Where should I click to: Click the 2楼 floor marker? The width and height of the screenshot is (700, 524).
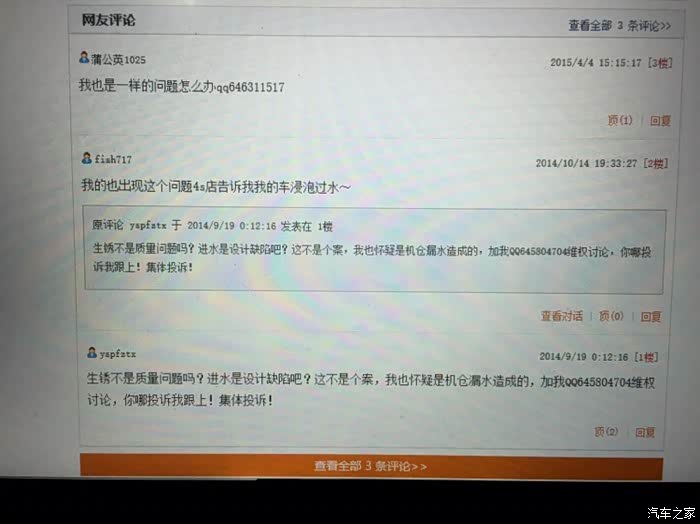(655, 163)
